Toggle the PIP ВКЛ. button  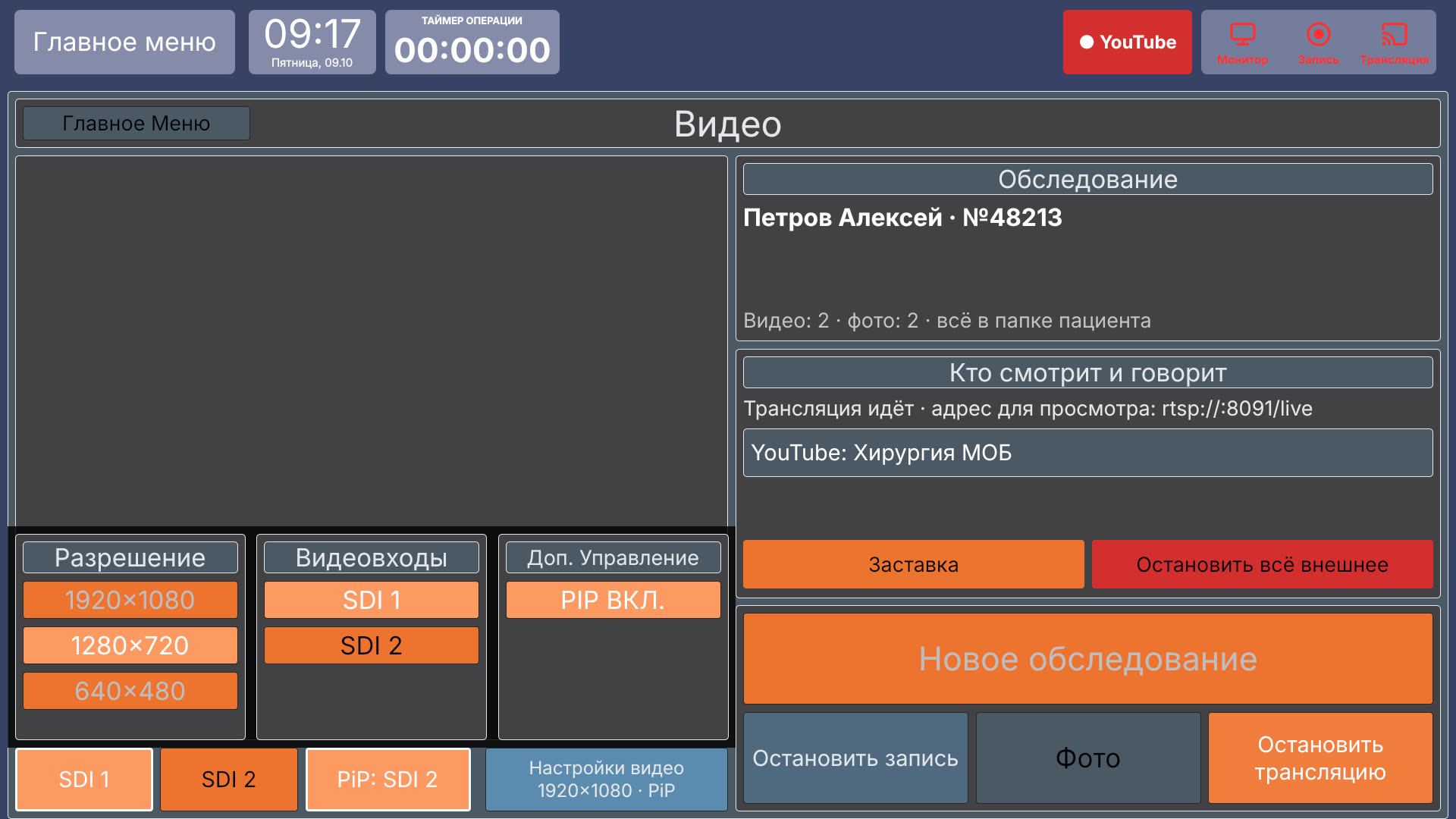point(613,600)
